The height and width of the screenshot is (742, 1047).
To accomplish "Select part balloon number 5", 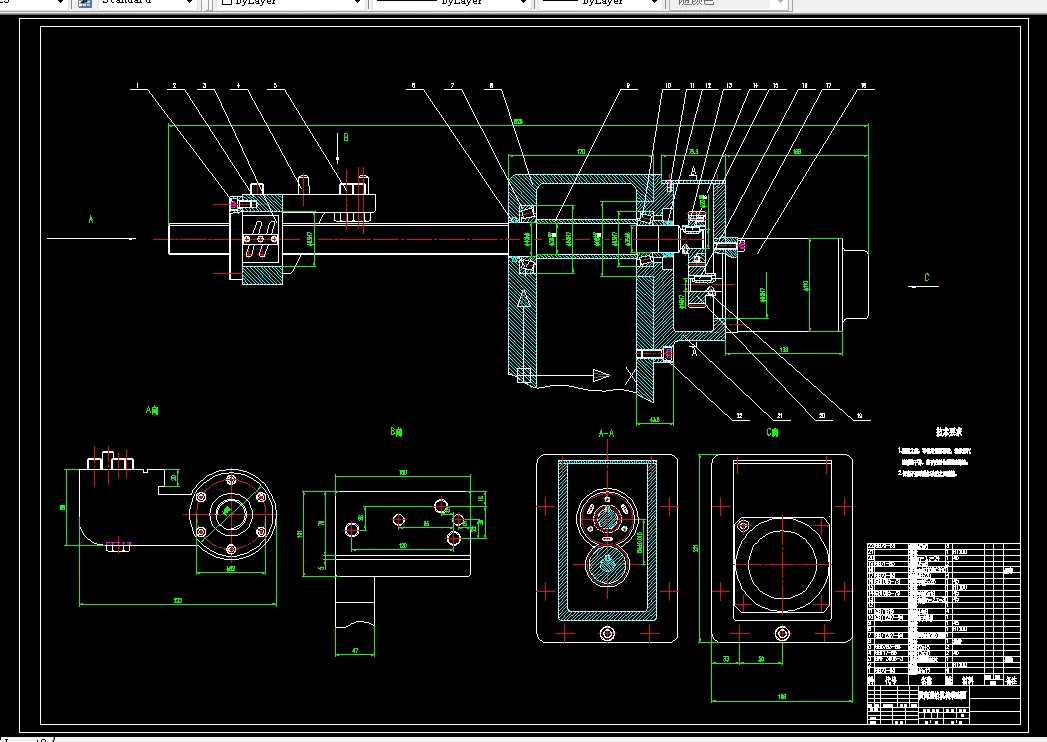I will [x=274, y=85].
